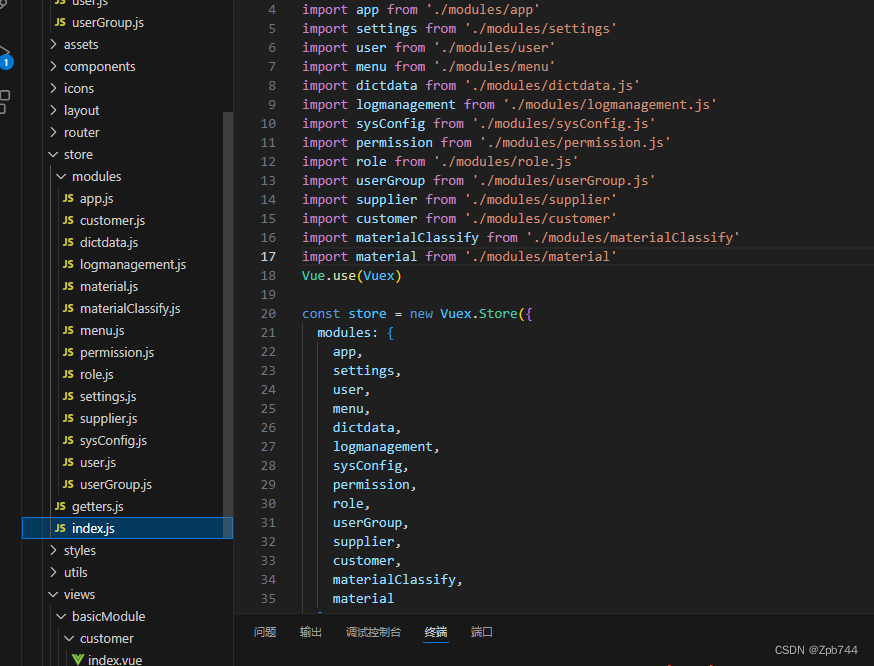Open userGroup.js under the top api folder
Screen dimensions: 874x666
[x=108, y=23]
